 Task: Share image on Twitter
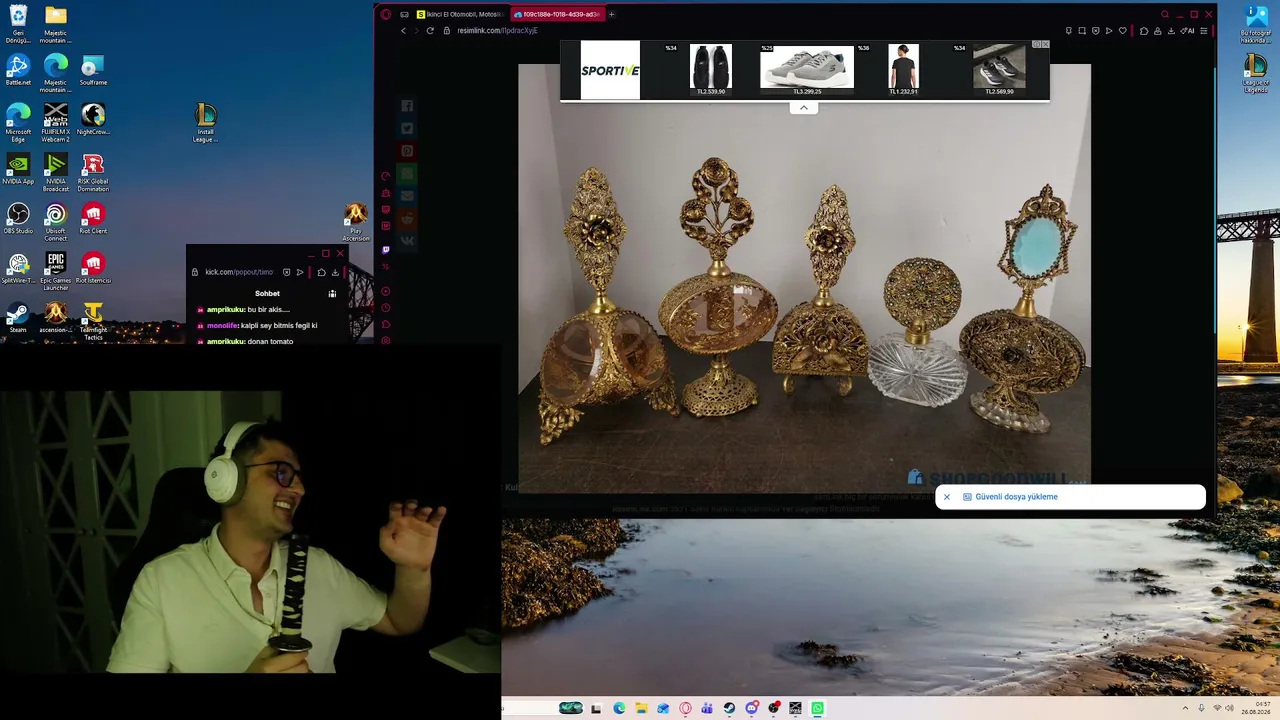click(x=407, y=128)
